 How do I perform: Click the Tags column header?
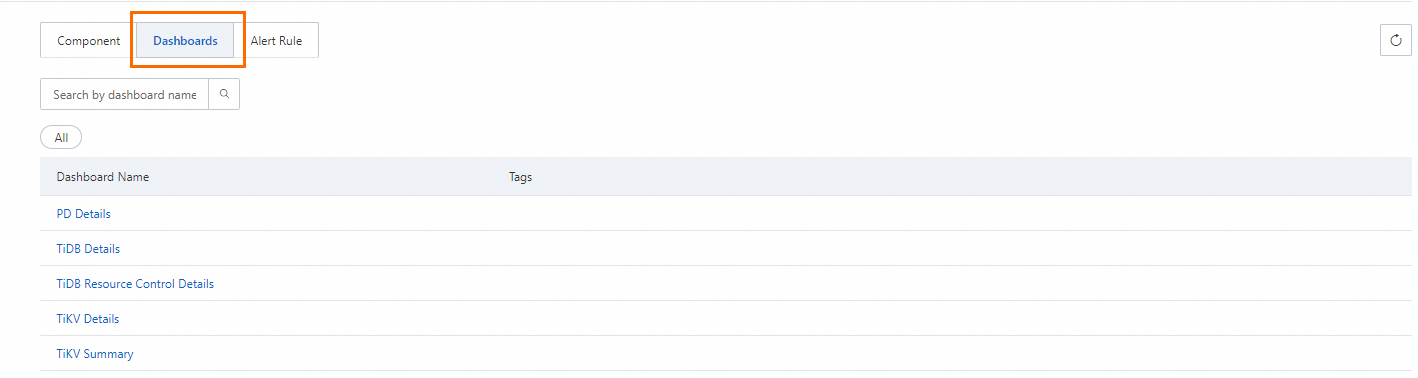point(520,177)
